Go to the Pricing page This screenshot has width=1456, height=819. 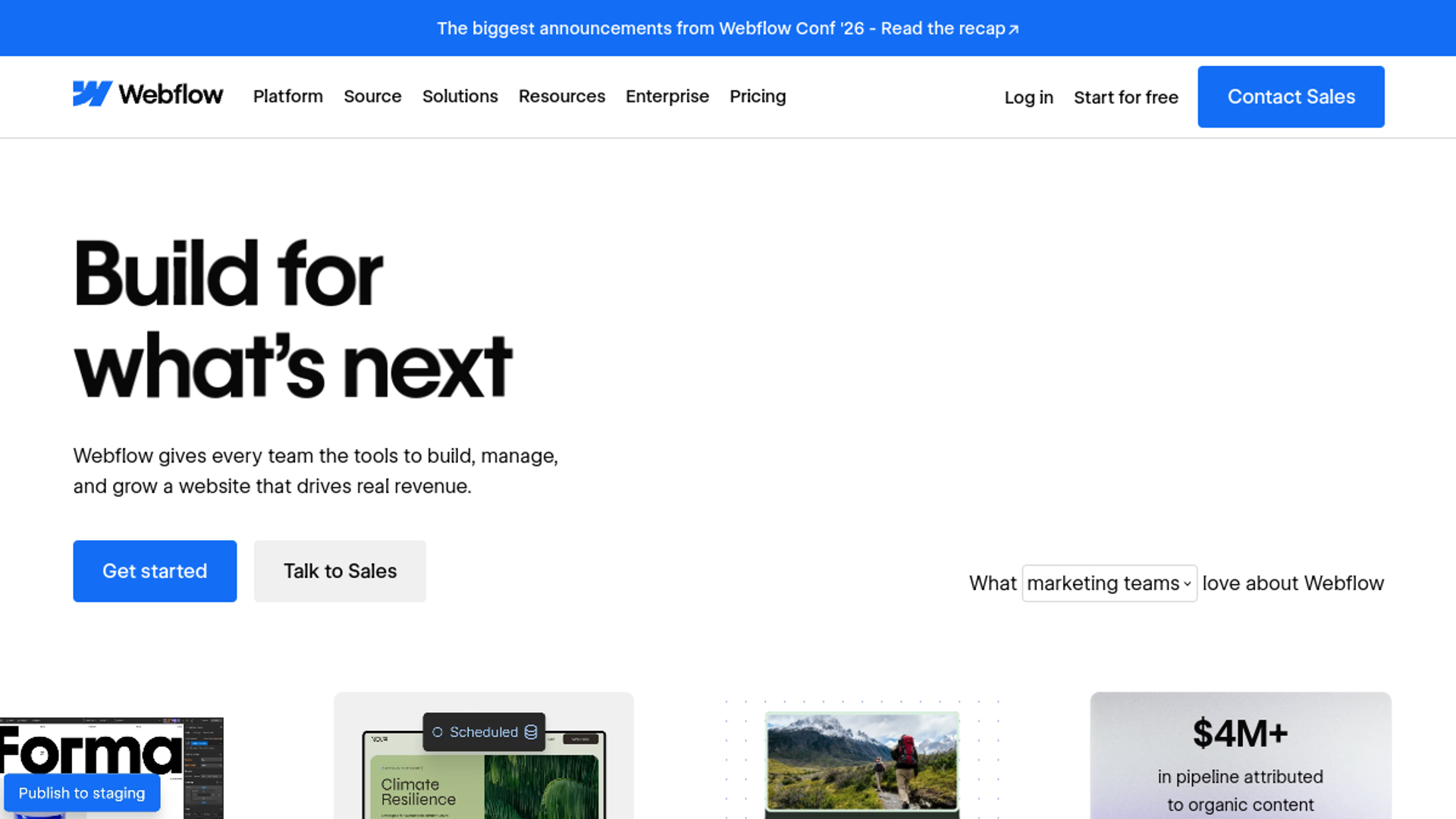tap(758, 96)
